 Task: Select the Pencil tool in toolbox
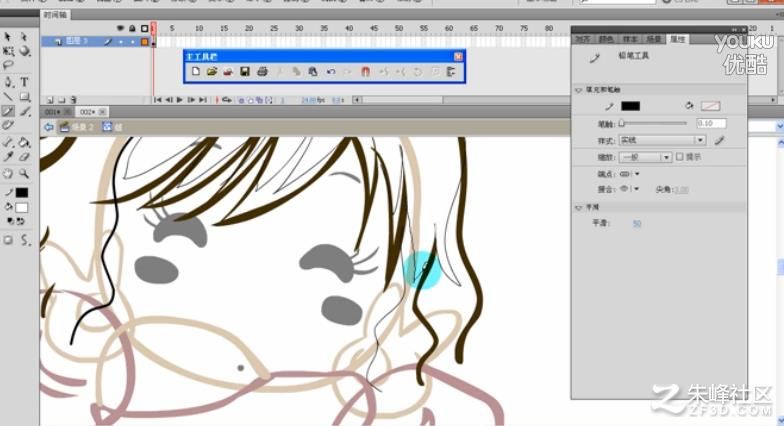click(8, 110)
